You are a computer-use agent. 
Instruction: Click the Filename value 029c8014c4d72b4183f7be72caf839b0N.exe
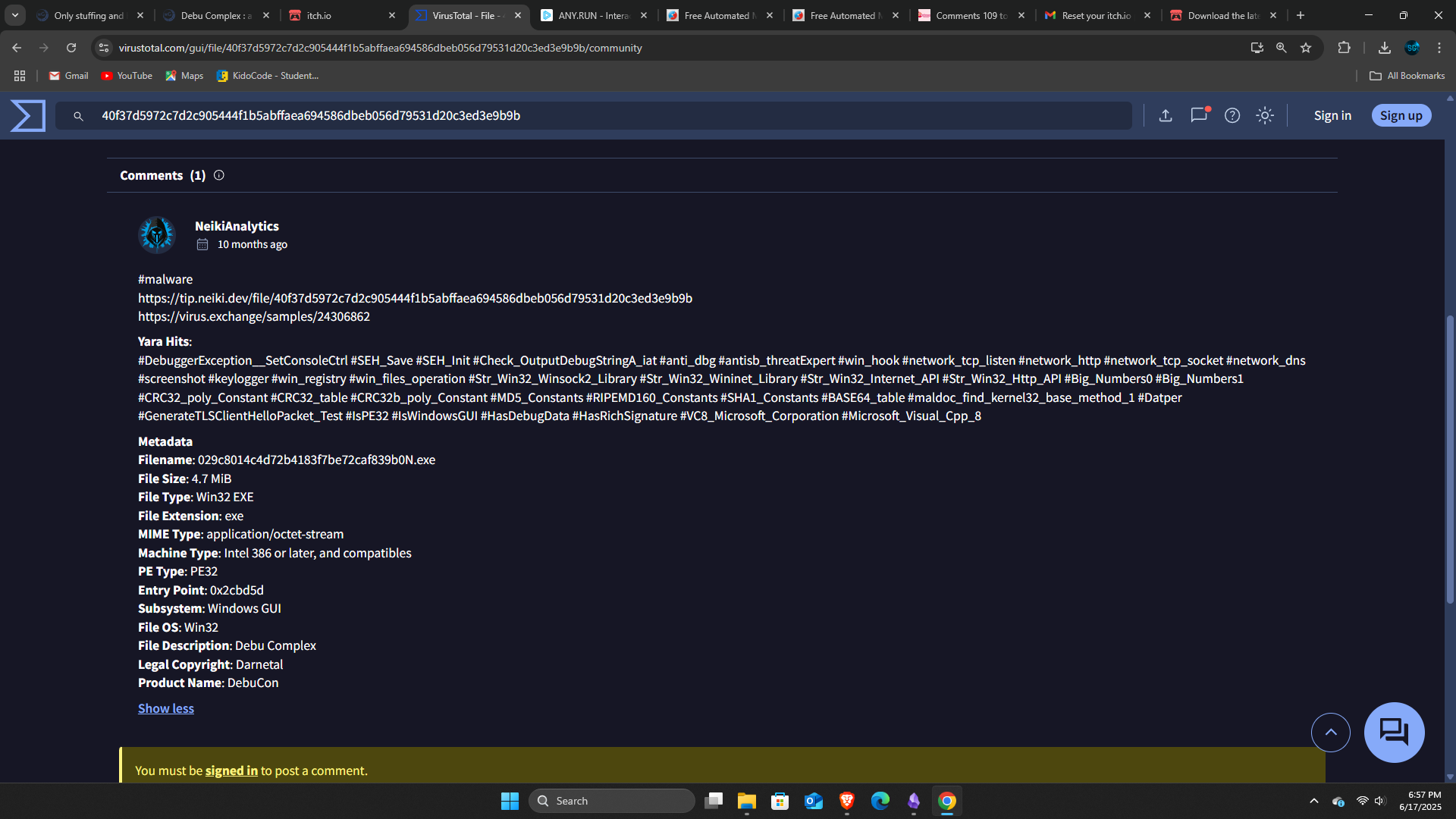pos(316,460)
